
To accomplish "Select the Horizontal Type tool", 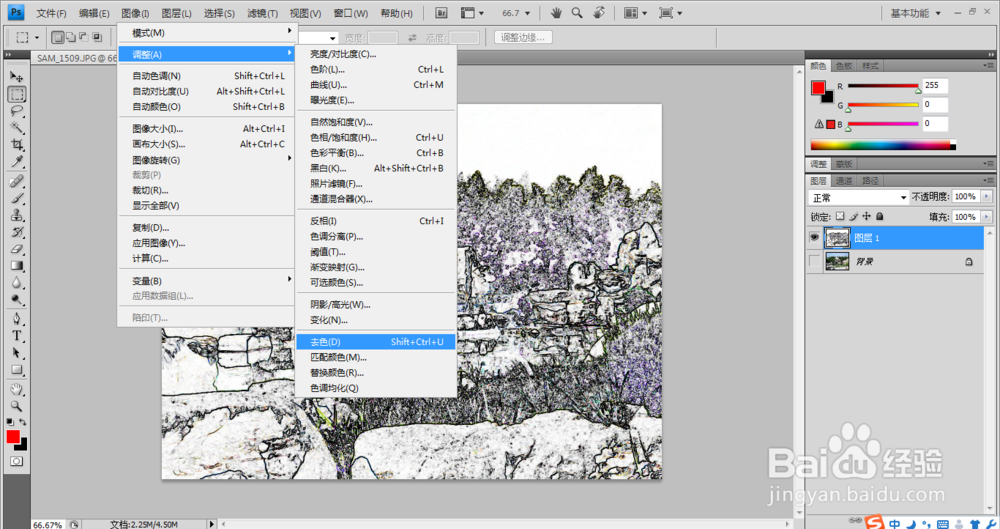I will (17, 336).
